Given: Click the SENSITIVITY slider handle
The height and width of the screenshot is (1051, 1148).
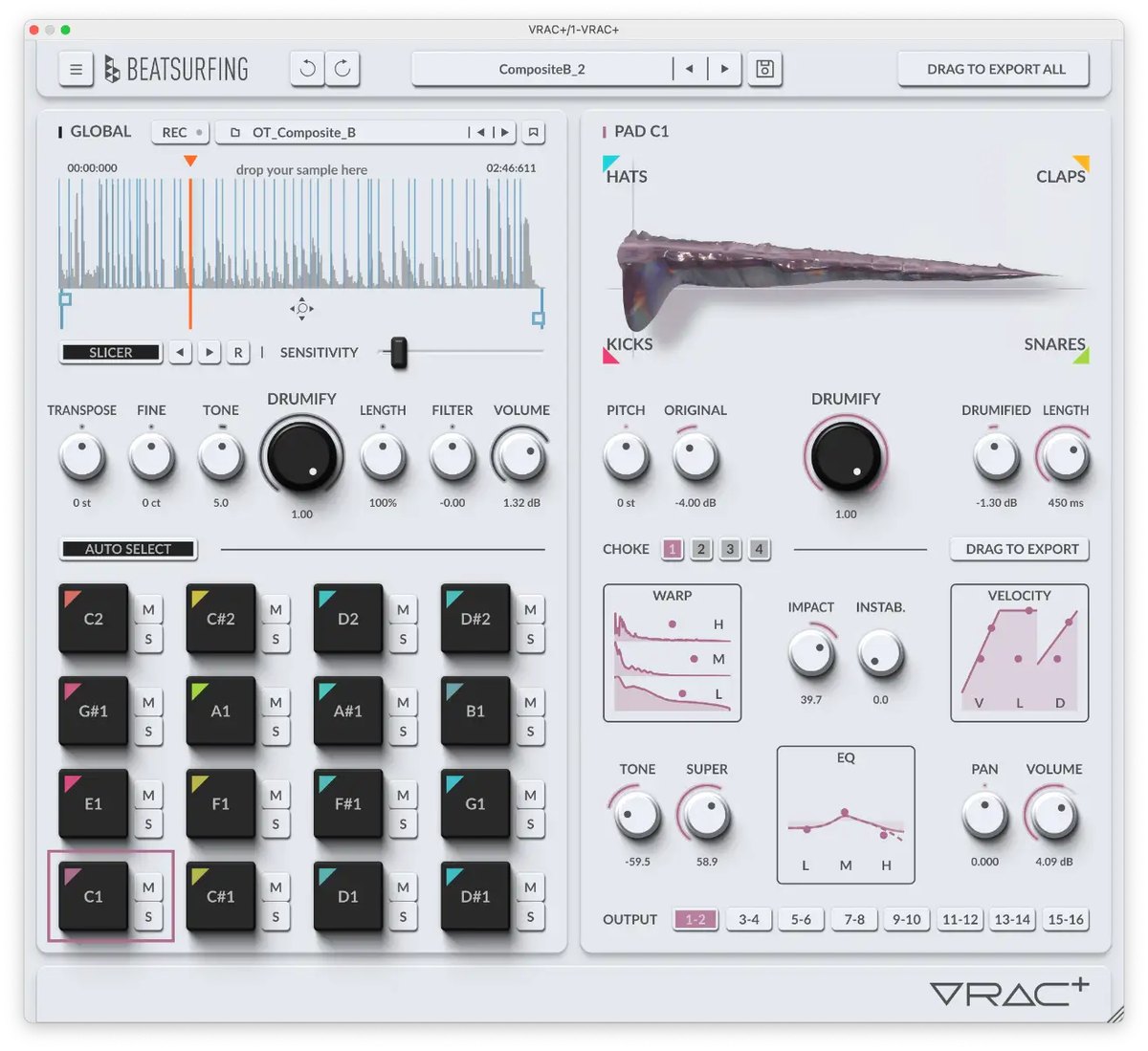Looking at the screenshot, I should point(399,352).
